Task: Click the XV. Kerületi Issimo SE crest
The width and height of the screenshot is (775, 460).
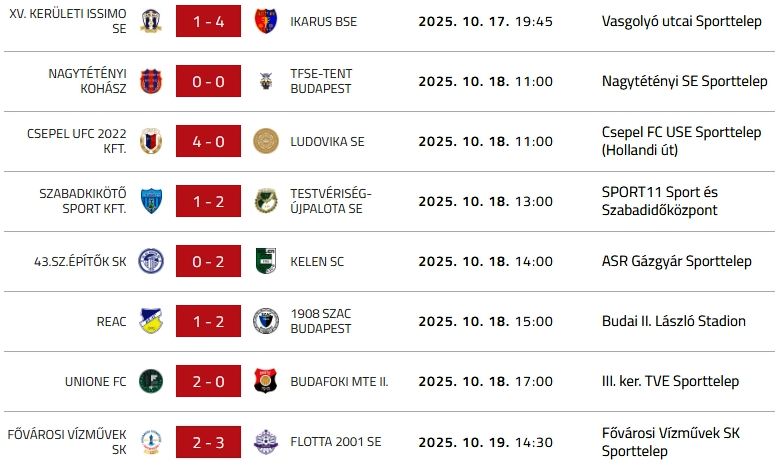Action: [x=151, y=21]
